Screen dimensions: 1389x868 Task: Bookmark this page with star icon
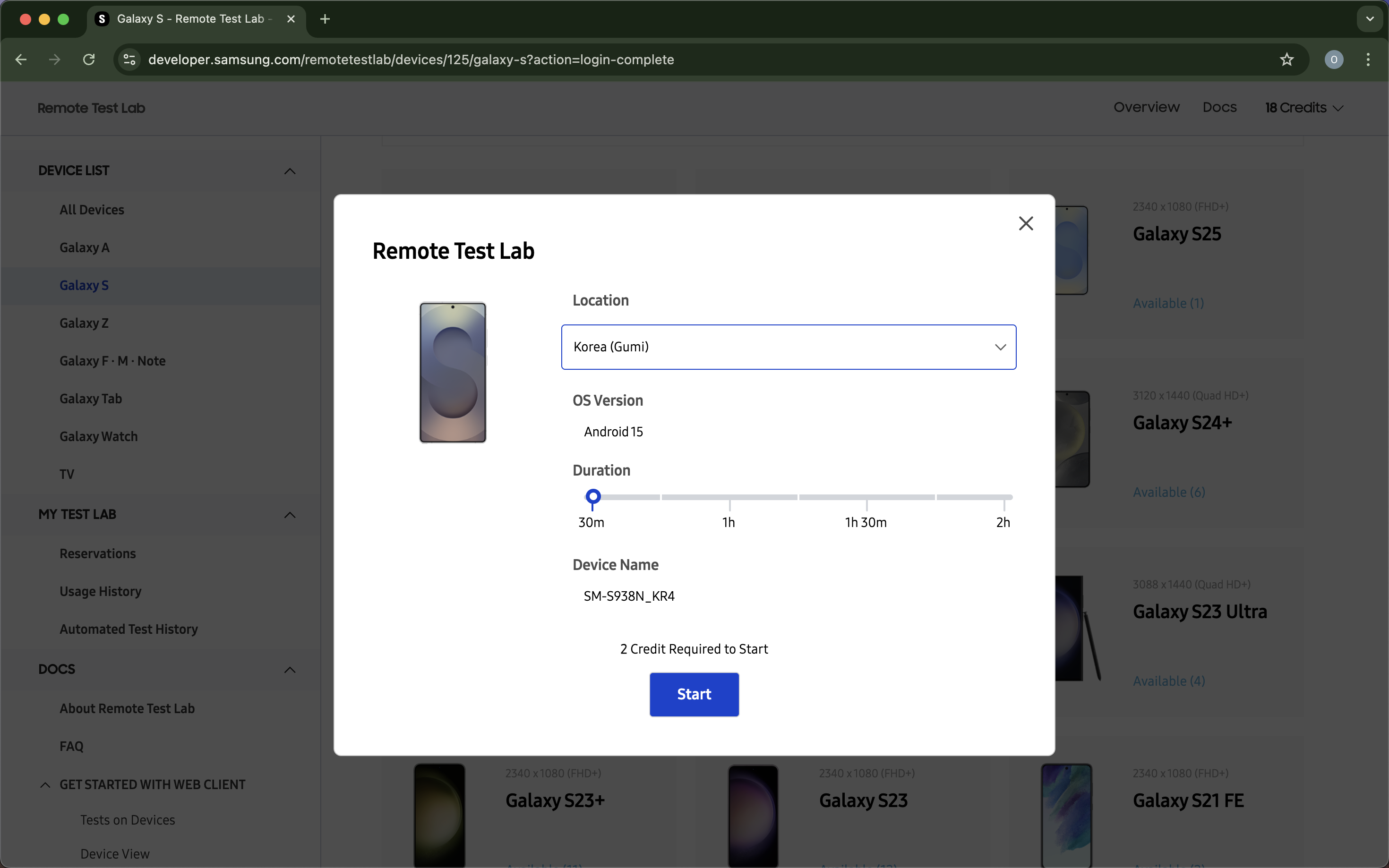pos(1287,59)
